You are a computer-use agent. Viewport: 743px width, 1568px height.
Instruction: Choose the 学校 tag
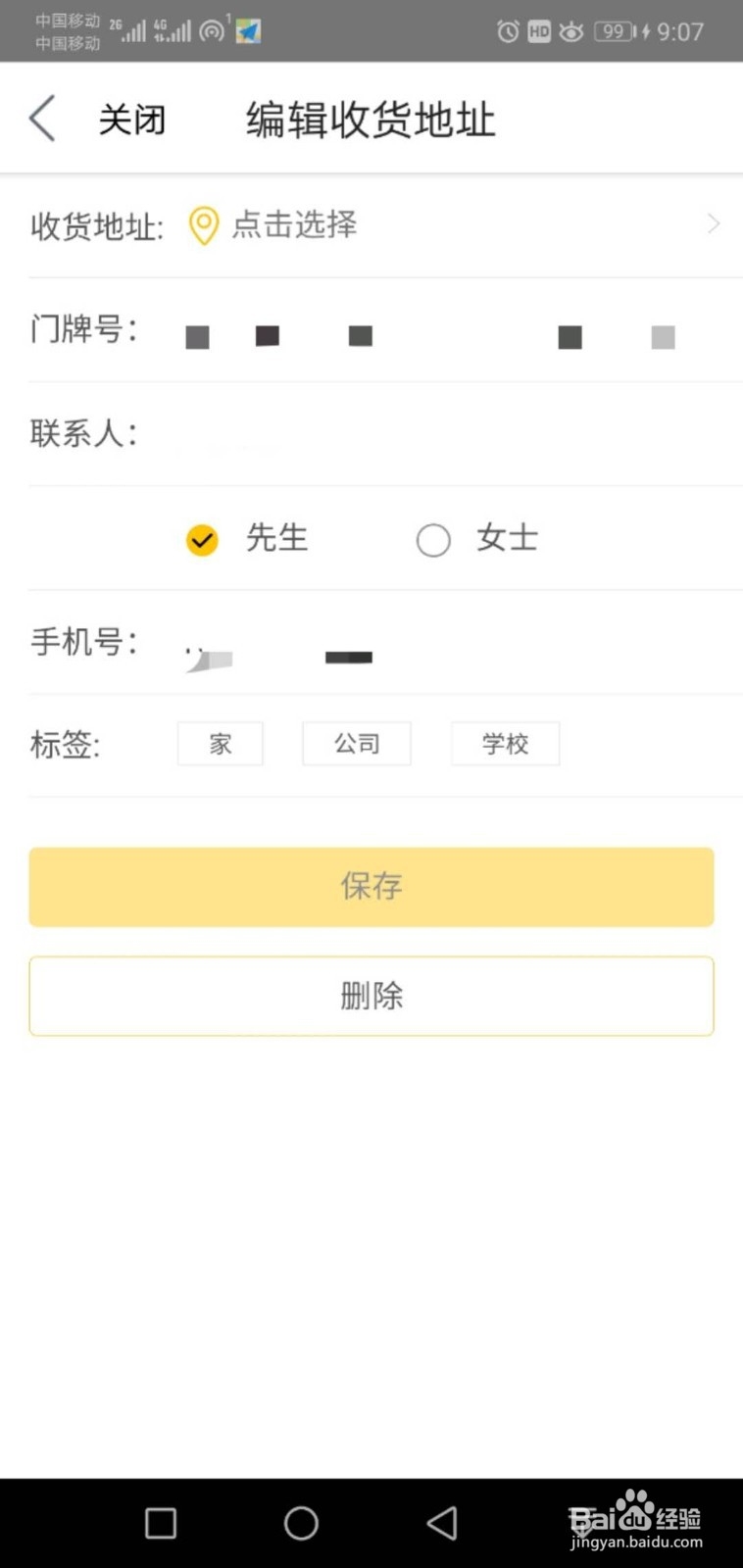[505, 744]
